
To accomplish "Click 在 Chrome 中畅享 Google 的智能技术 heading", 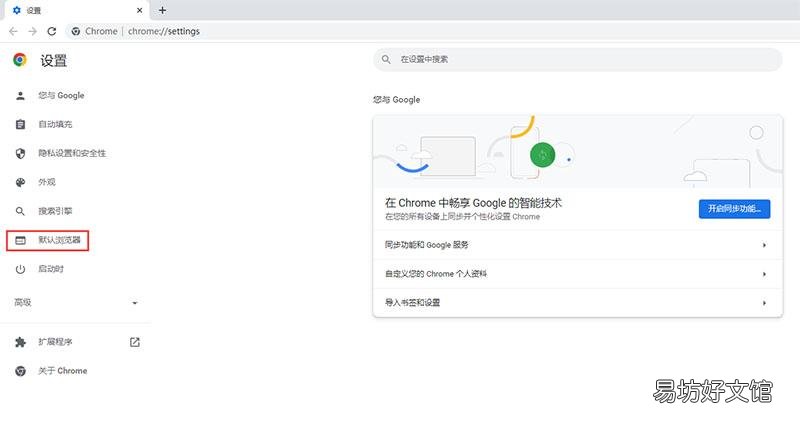I will [x=473, y=203].
